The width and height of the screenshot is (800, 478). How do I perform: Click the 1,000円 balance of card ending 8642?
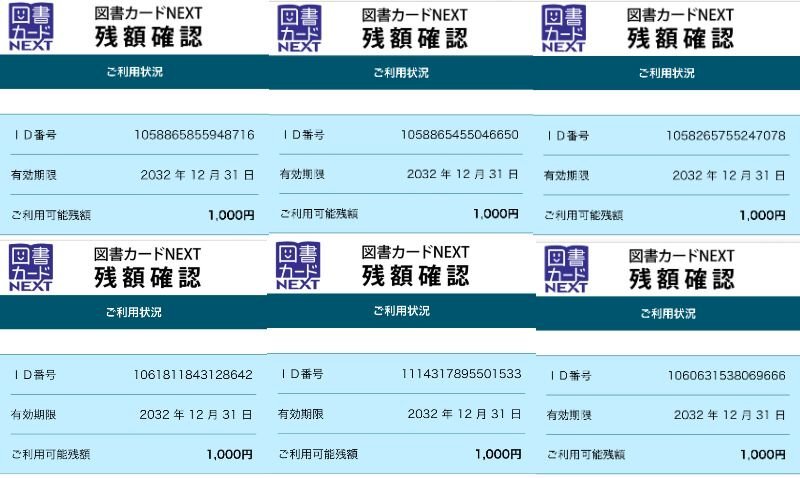pyautogui.click(x=230, y=455)
